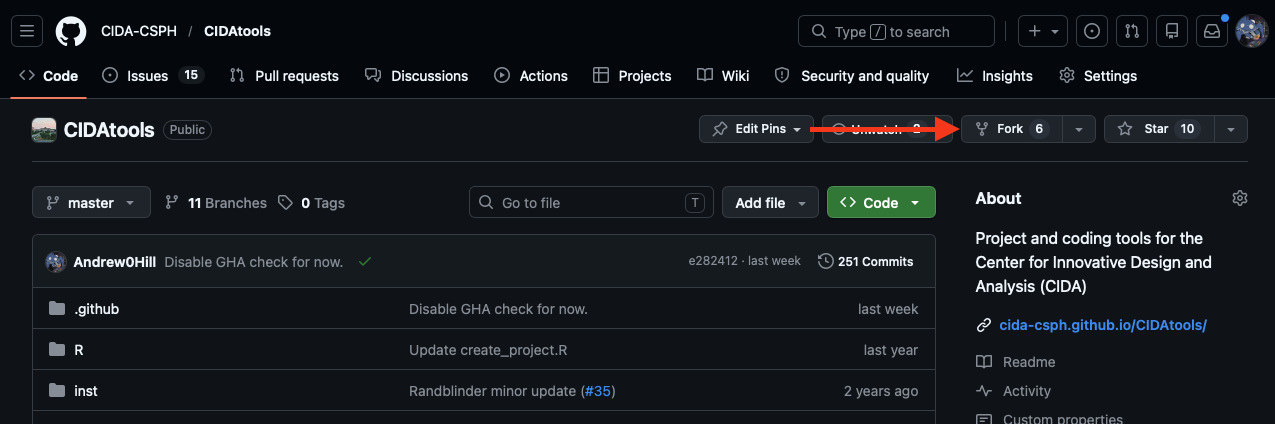Open the green Code dropdown

pyautogui.click(x=881, y=202)
